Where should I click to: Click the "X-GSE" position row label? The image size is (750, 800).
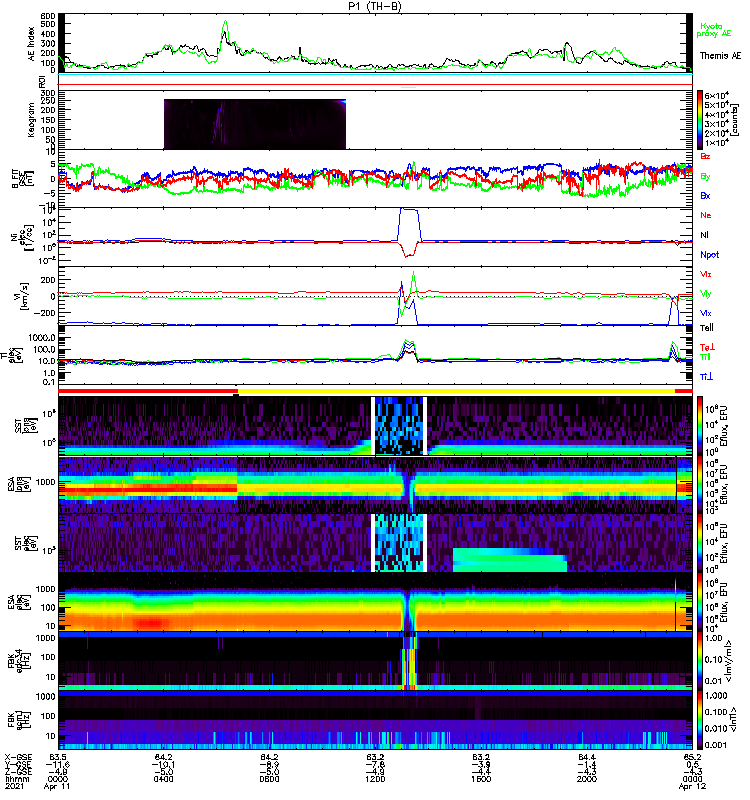point(16,757)
